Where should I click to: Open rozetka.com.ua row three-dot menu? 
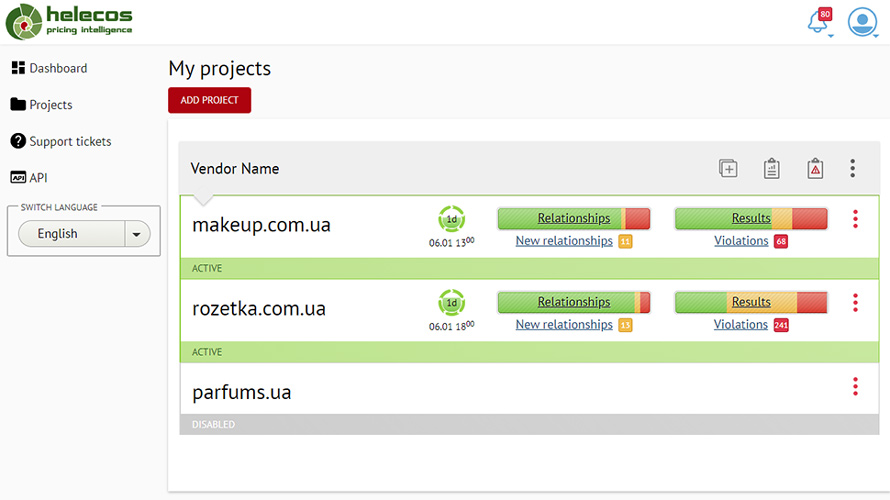click(855, 303)
